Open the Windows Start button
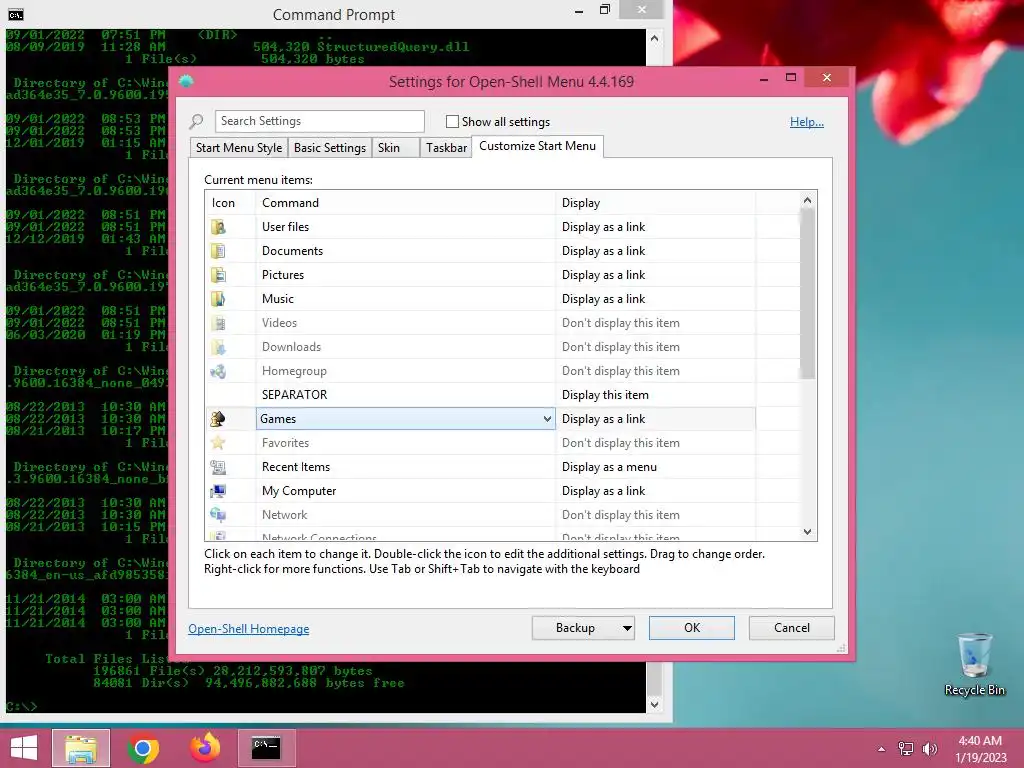Image resolution: width=1024 pixels, height=768 pixels. pos(24,748)
